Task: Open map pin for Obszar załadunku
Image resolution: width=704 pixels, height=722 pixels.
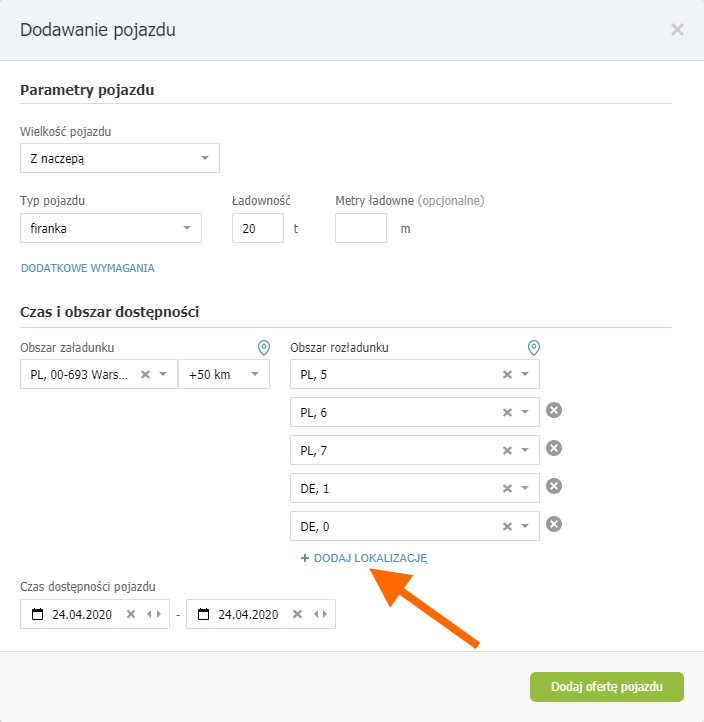Action: click(x=264, y=348)
